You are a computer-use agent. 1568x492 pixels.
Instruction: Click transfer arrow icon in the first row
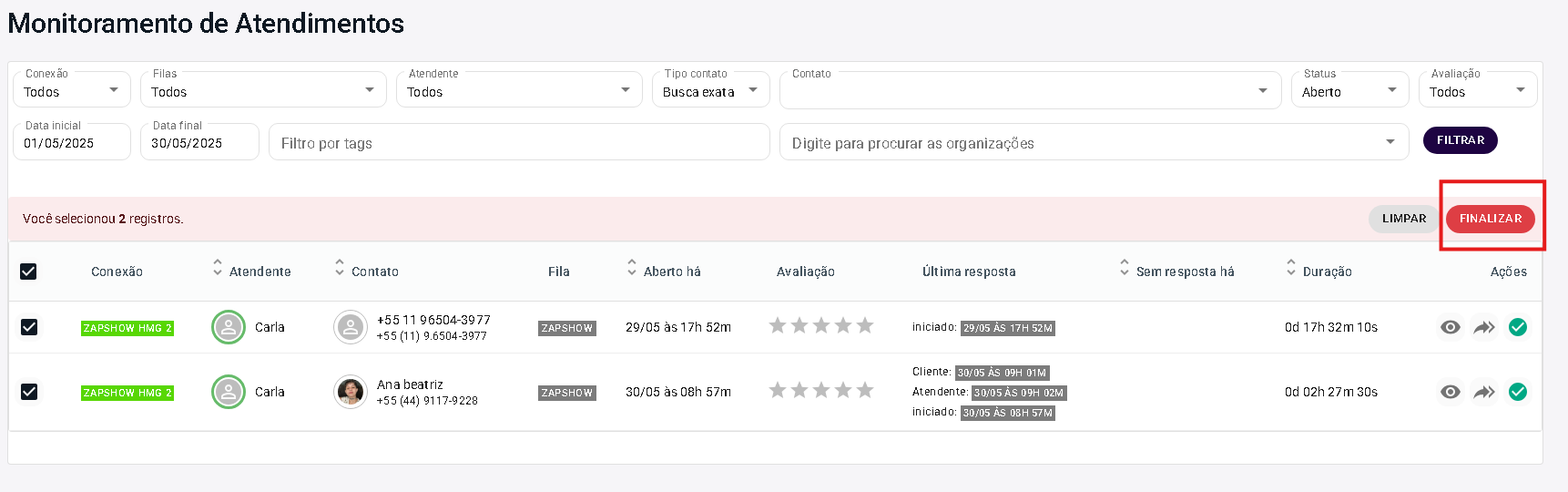[1484, 327]
